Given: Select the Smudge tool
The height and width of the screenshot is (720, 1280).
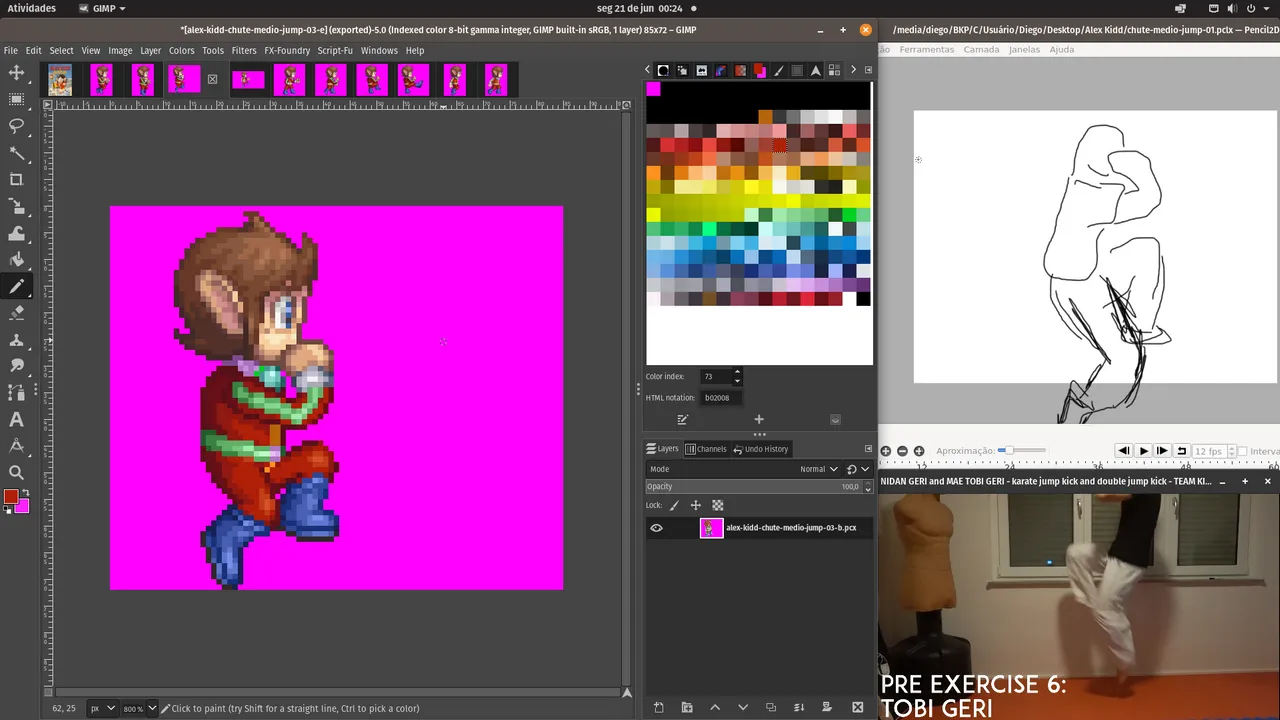Looking at the screenshot, I should 16,367.
